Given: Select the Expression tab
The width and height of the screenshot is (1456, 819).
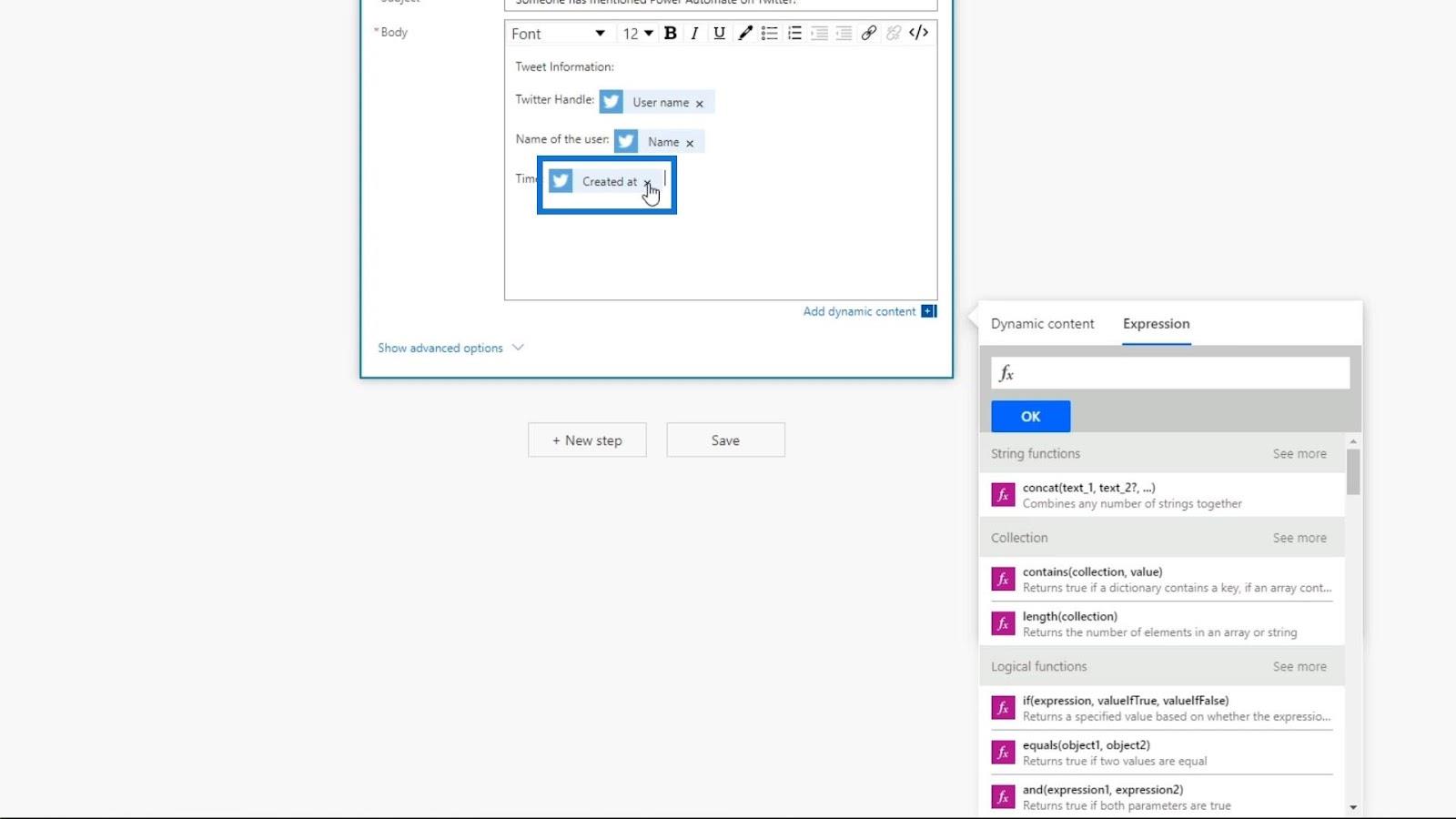Looking at the screenshot, I should pyautogui.click(x=1156, y=324).
